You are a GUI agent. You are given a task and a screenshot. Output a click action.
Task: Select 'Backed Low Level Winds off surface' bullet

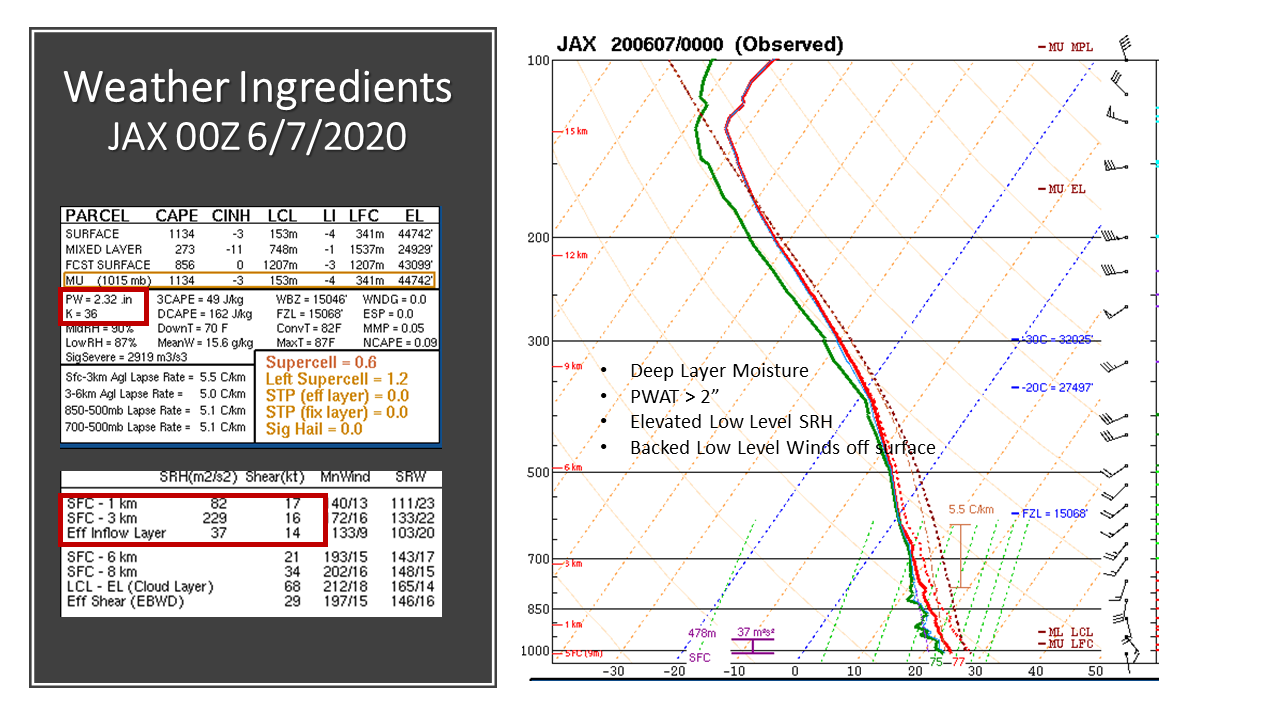[x=782, y=447]
